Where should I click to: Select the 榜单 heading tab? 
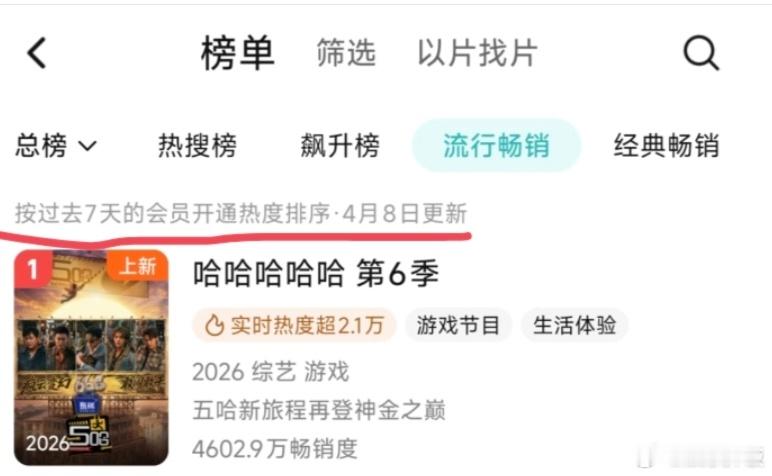(237, 53)
